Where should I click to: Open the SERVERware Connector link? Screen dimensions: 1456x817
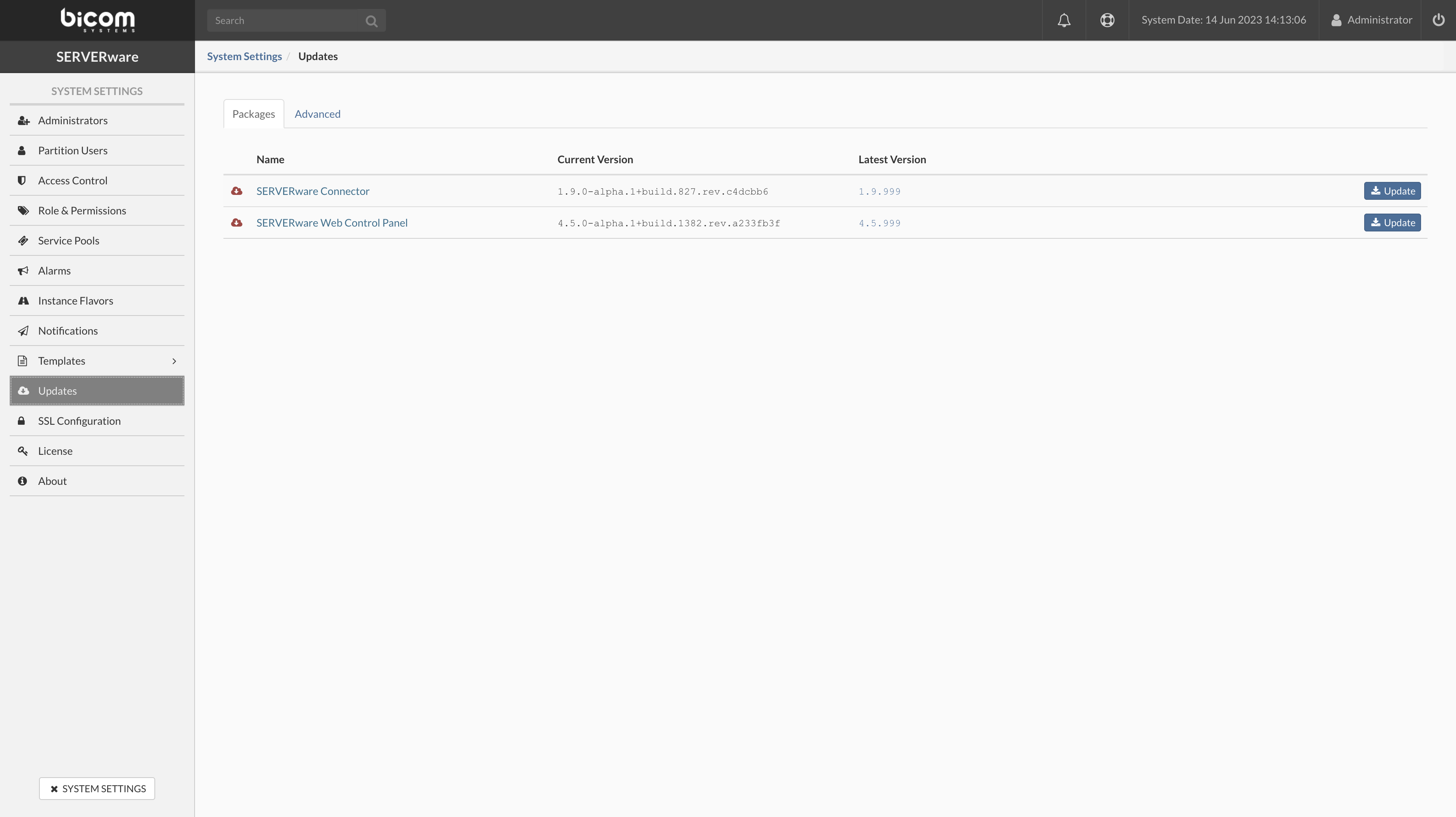pos(312,191)
